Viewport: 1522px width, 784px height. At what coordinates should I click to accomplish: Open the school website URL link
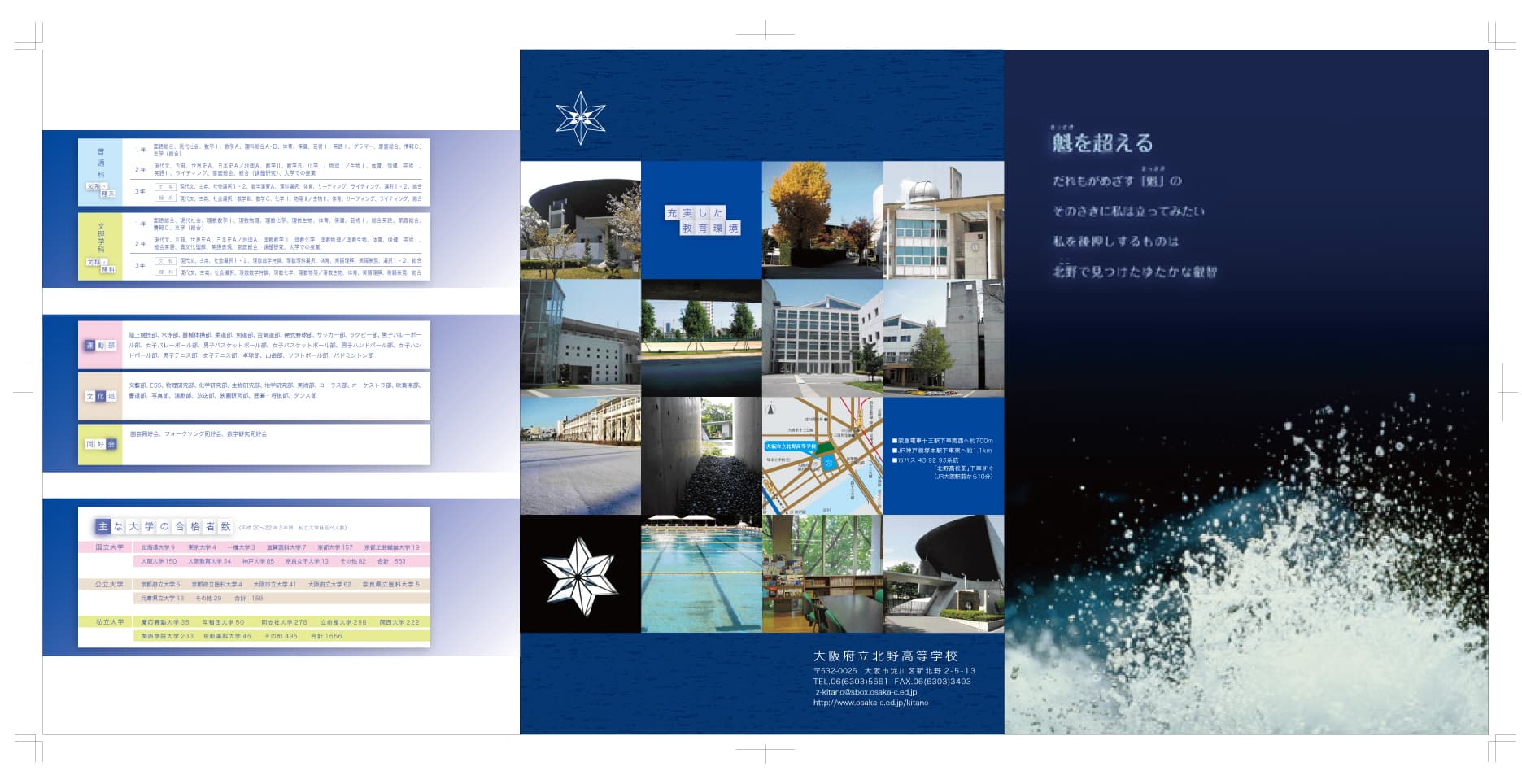[870, 703]
